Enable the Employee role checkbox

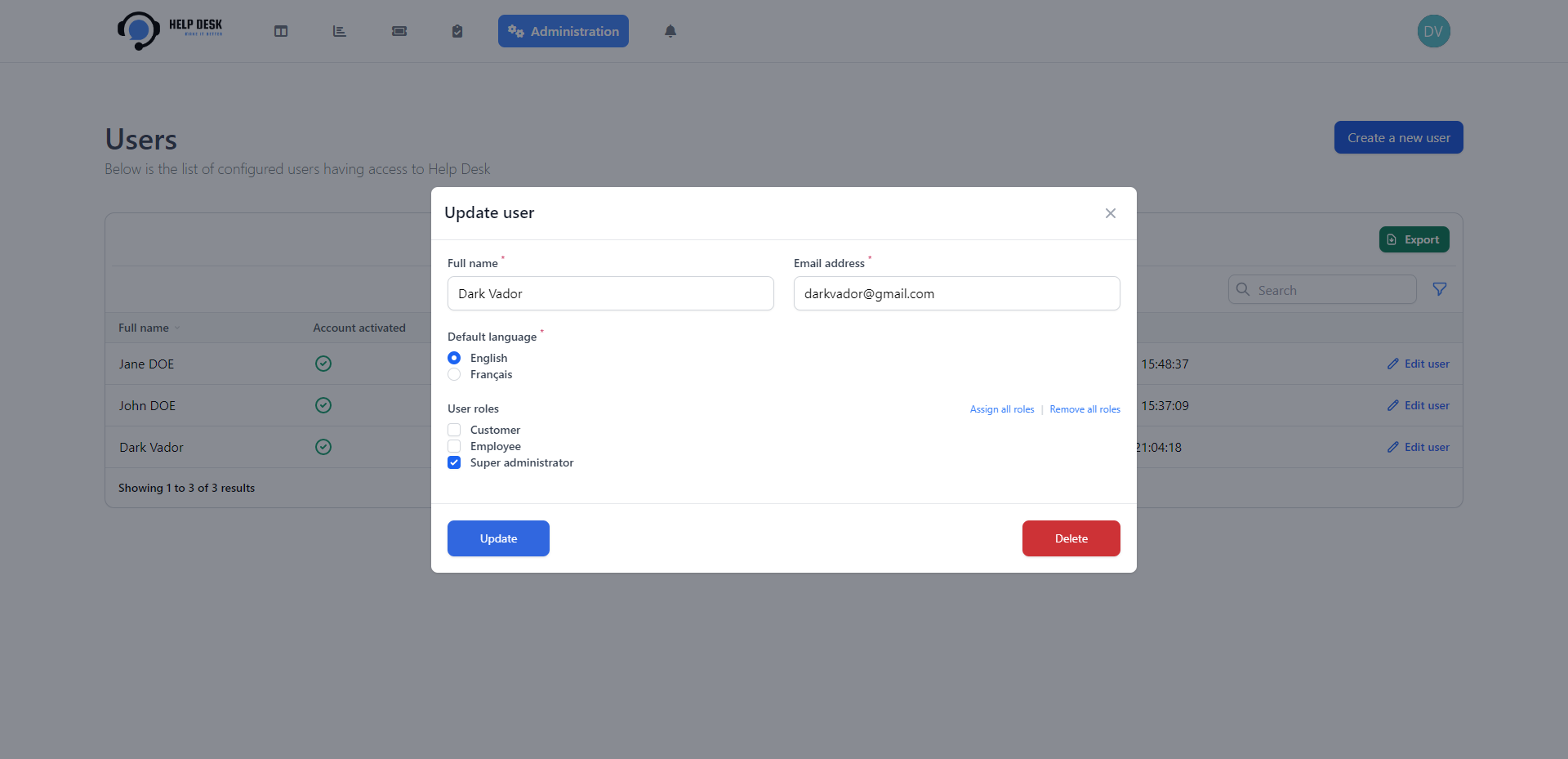click(x=454, y=446)
